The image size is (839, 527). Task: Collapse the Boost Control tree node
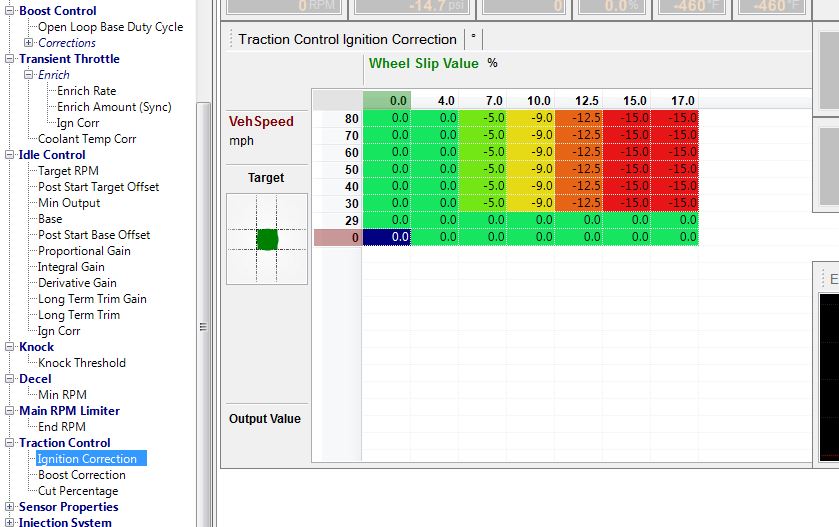(9, 11)
